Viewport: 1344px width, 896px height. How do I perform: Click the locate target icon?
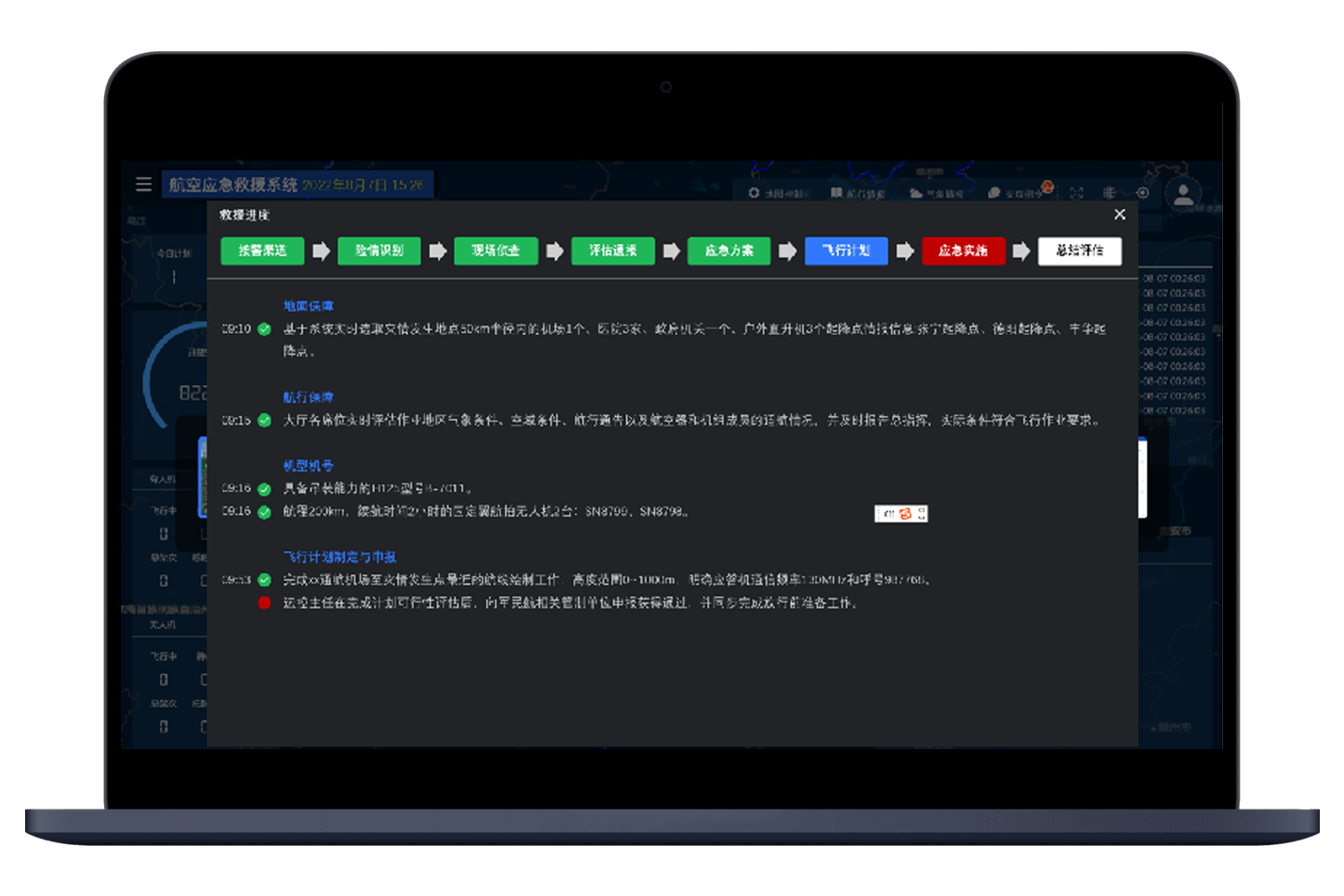[x=1142, y=193]
